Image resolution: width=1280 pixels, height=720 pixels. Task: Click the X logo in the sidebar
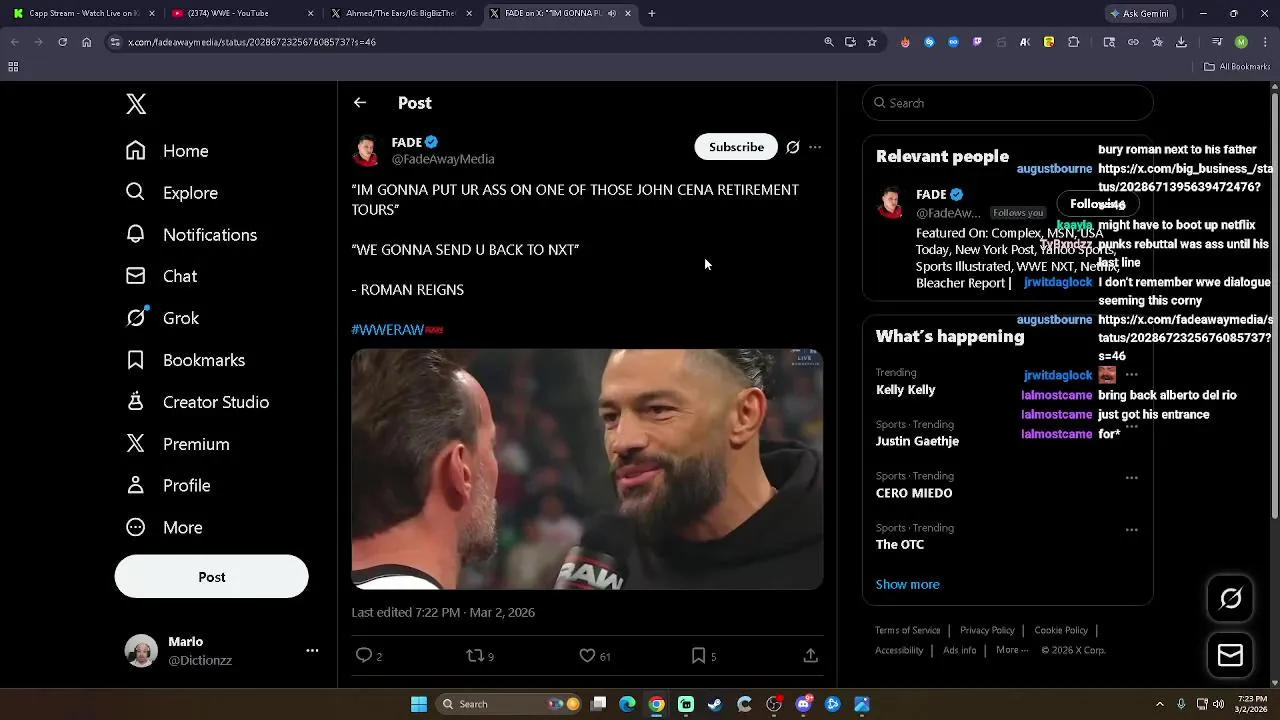pyautogui.click(x=136, y=104)
